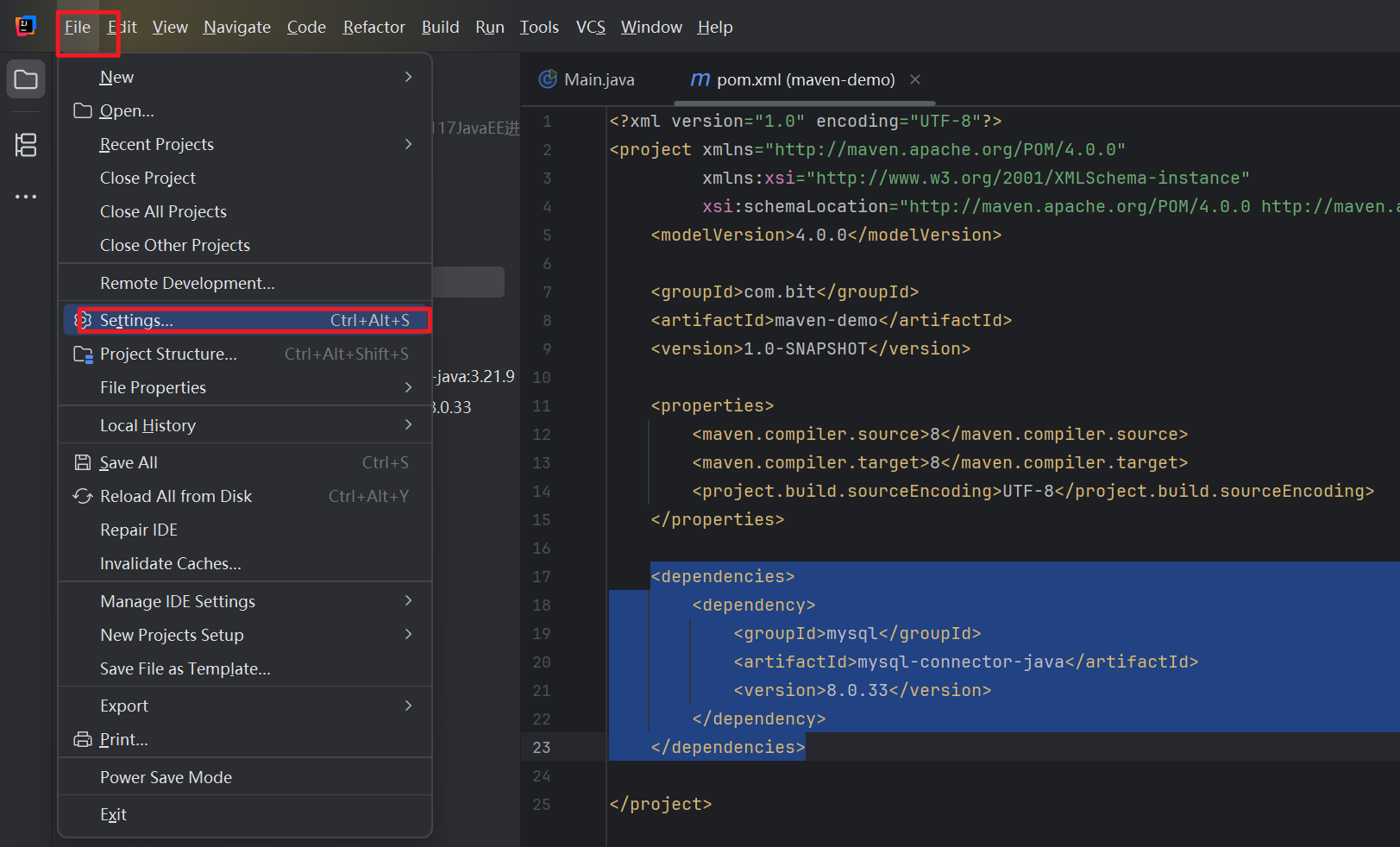Select Invalidate Caches... menu entry
Viewport: 1400px width, 847px height.
(x=245, y=563)
